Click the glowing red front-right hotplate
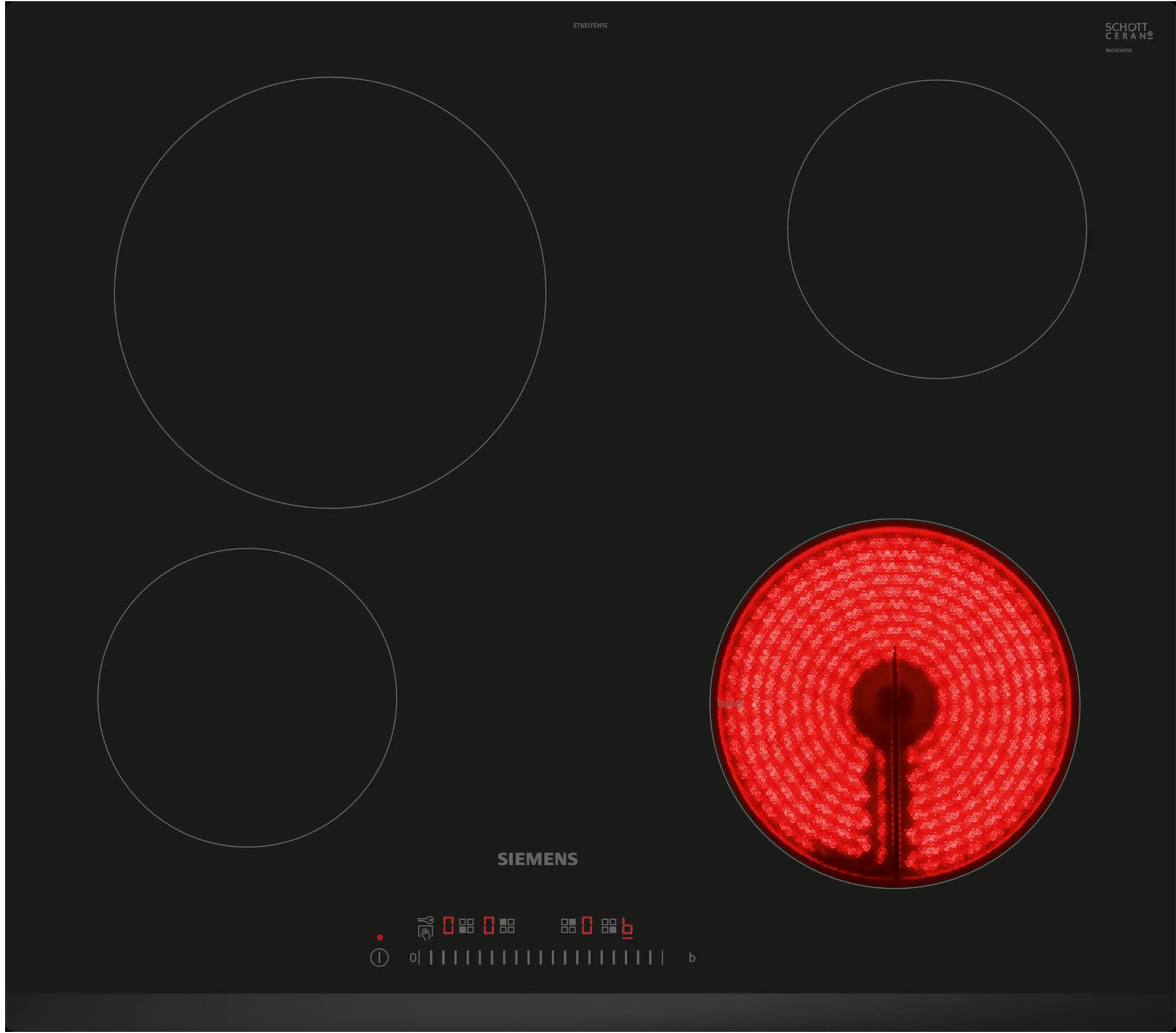 (894, 703)
